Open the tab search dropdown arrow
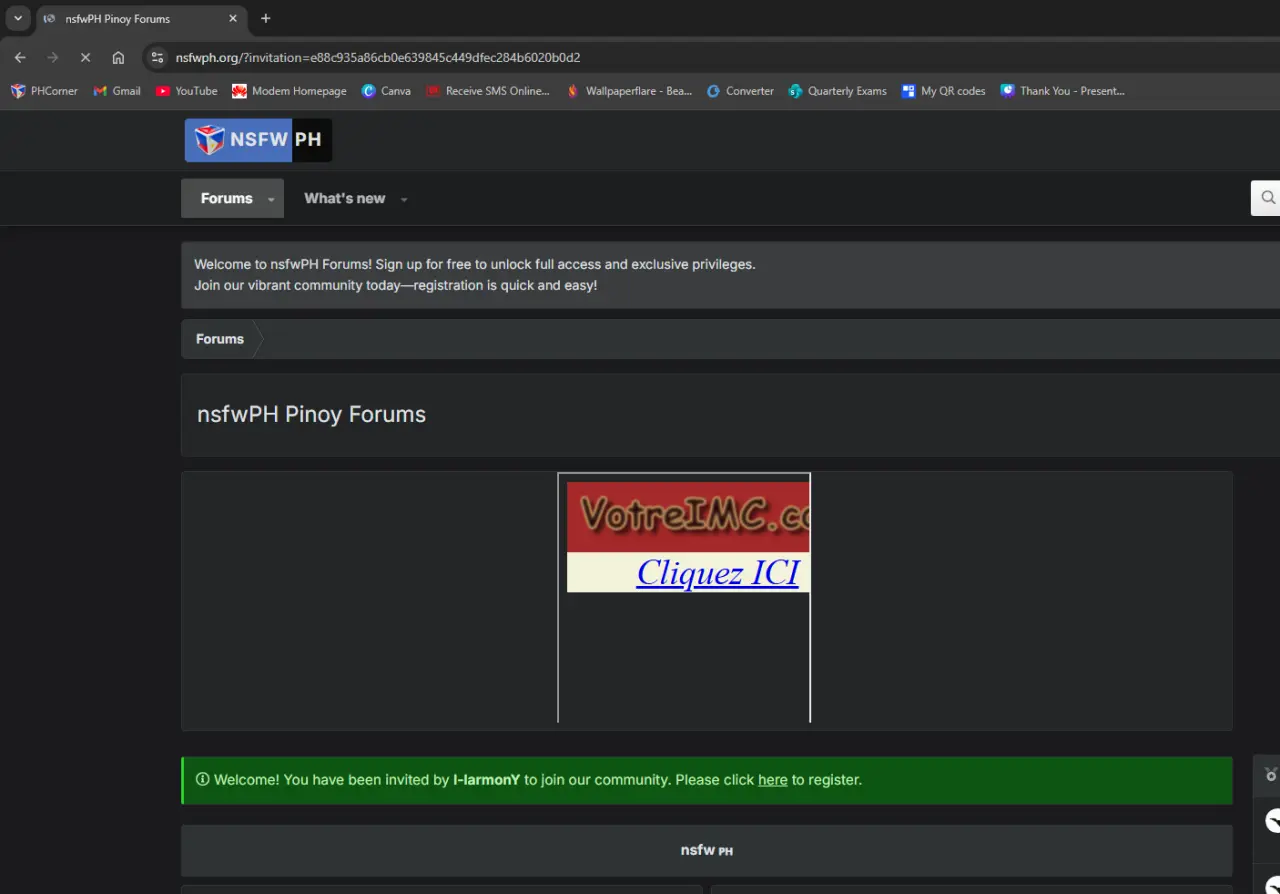 tap(17, 18)
